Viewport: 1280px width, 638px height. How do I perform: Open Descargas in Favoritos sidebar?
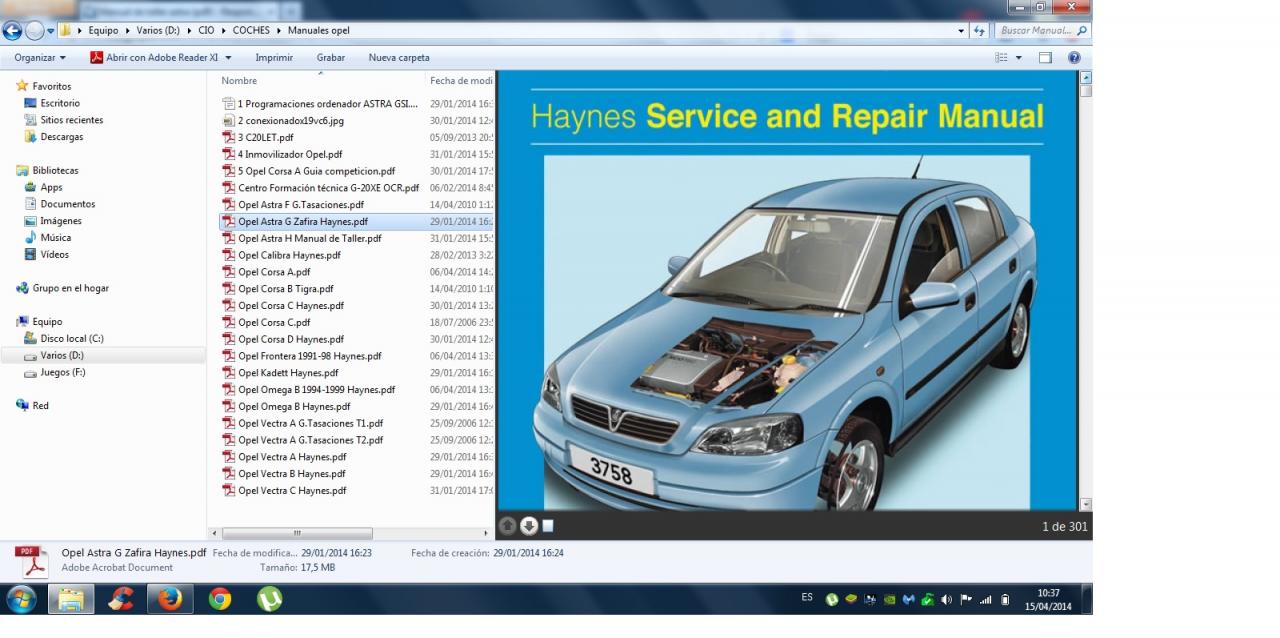[61, 137]
